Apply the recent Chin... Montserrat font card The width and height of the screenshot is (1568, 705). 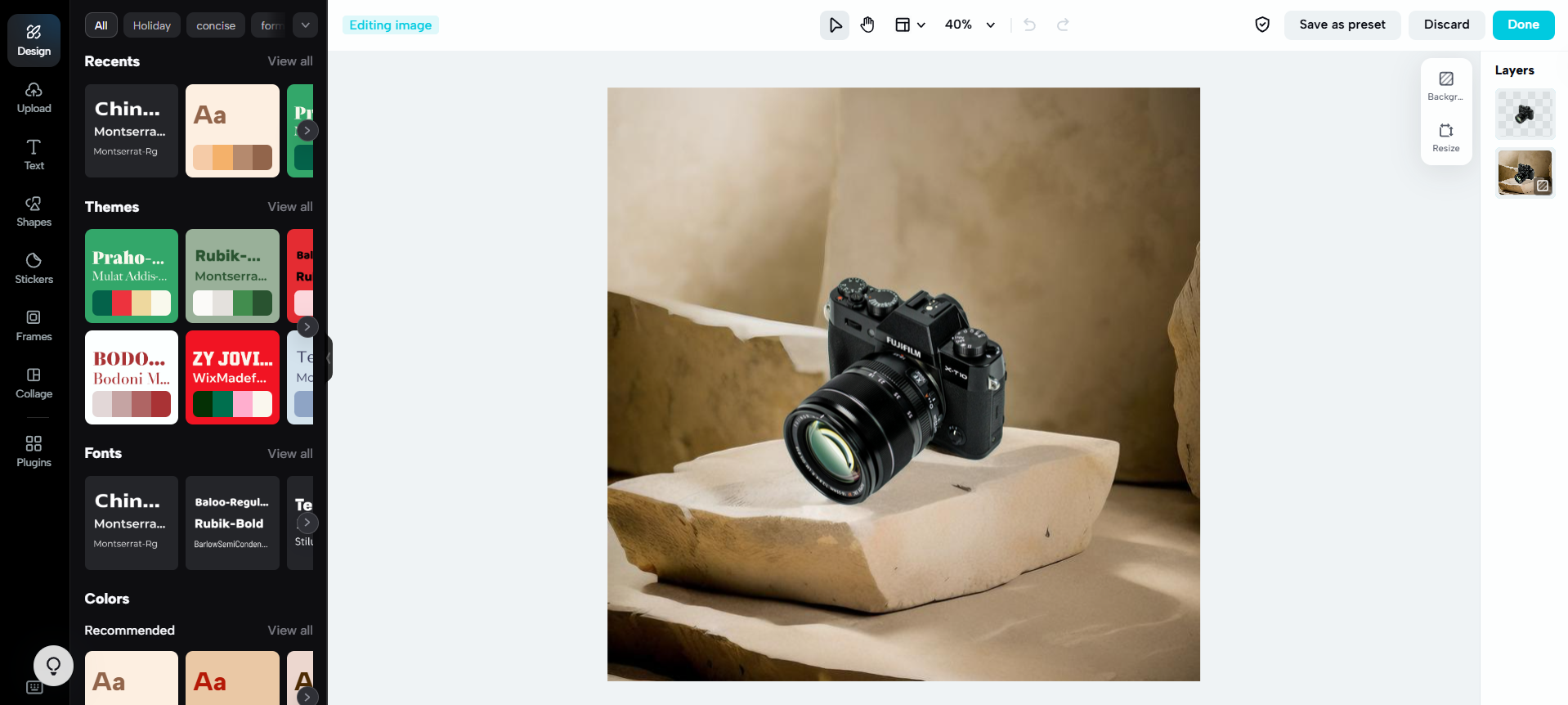click(132, 131)
